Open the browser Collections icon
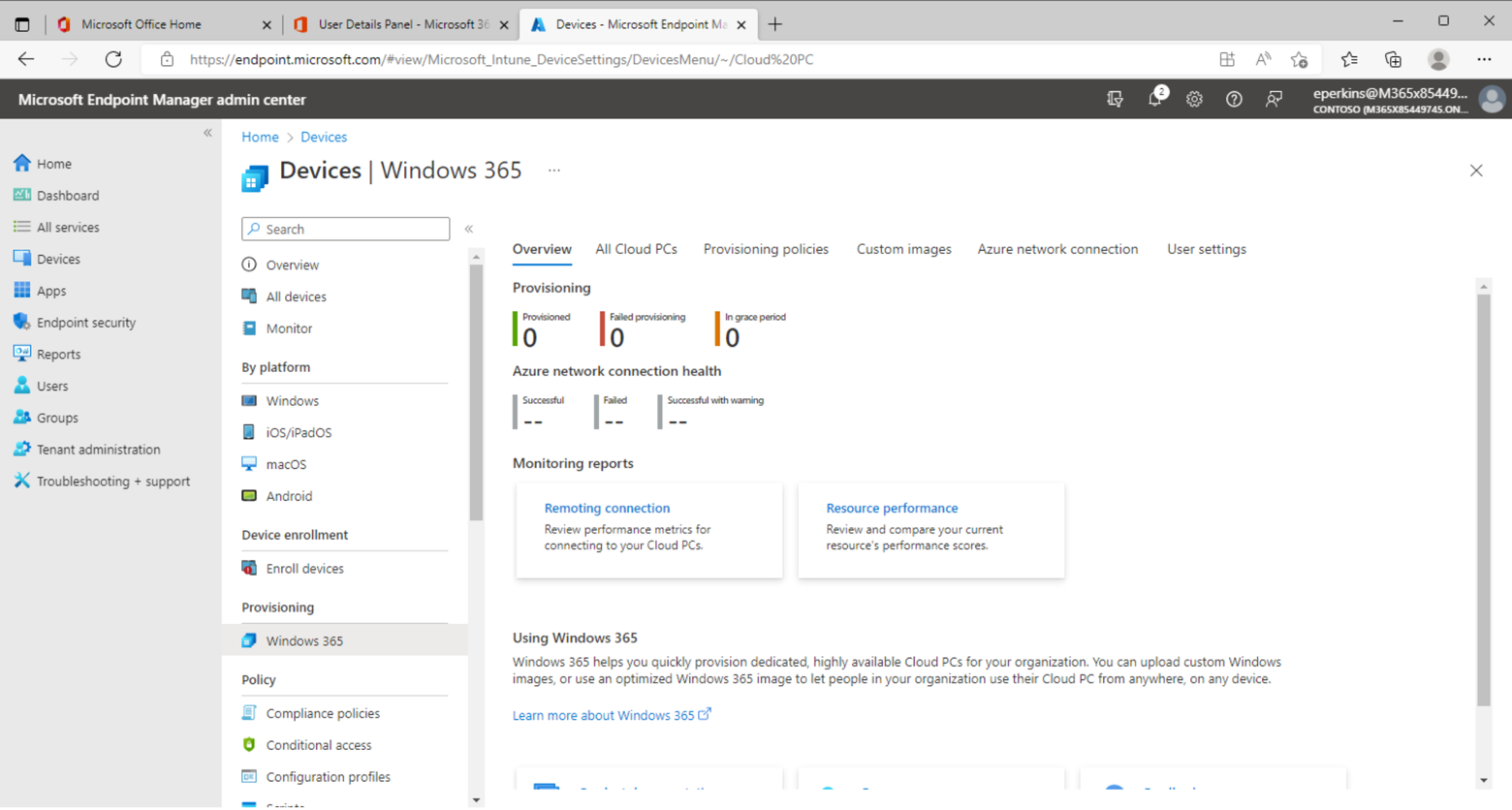Viewport: 1512px width, 810px height. 1393,59
